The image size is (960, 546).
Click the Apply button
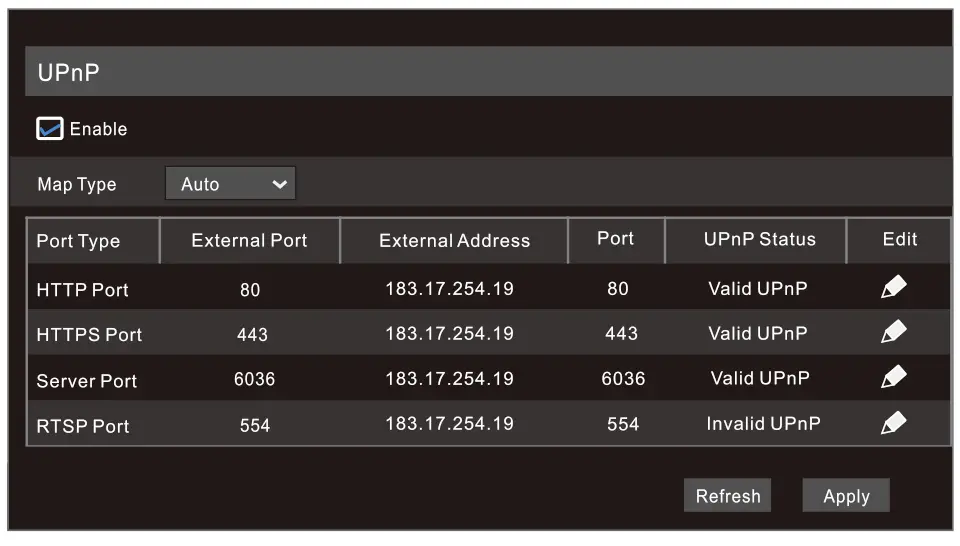coord(845,496)
